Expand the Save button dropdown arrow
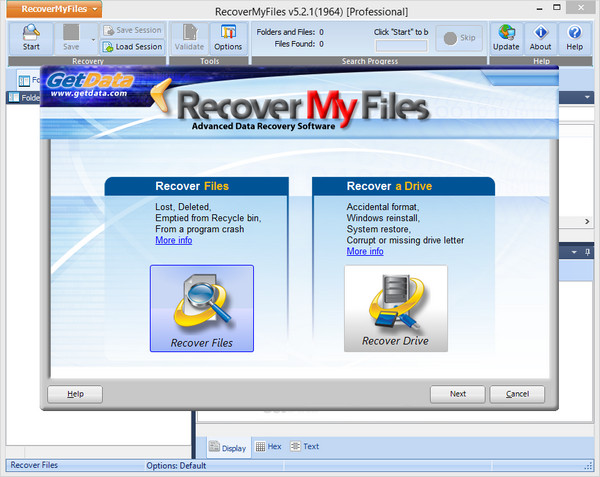Screen dimensions: 600x477 click(x=92, y=40)
